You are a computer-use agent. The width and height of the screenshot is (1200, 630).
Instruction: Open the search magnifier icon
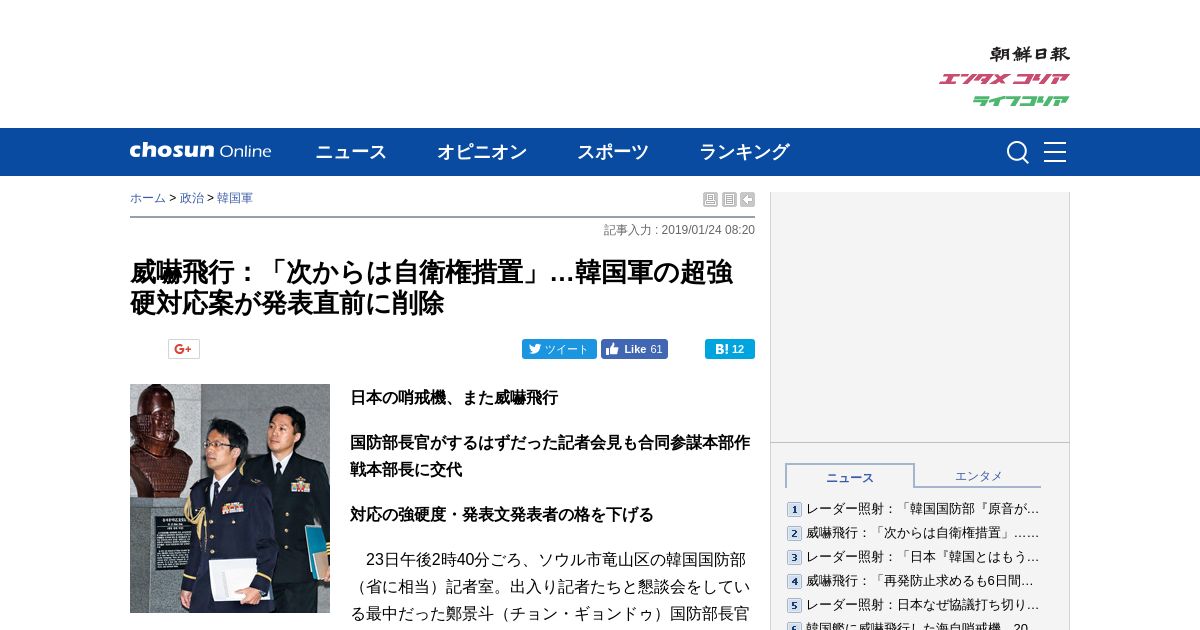(1017, 152)
